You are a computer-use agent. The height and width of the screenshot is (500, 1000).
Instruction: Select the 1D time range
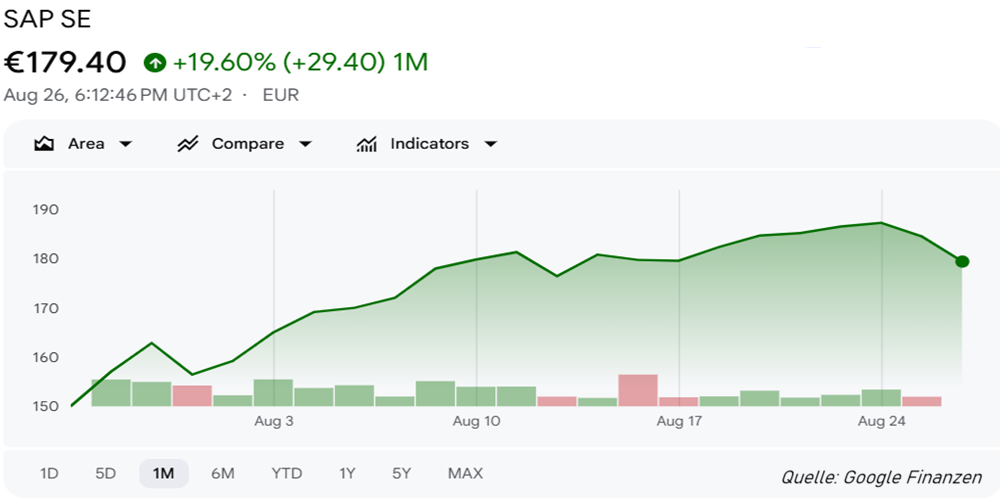[x=49, y=474]
